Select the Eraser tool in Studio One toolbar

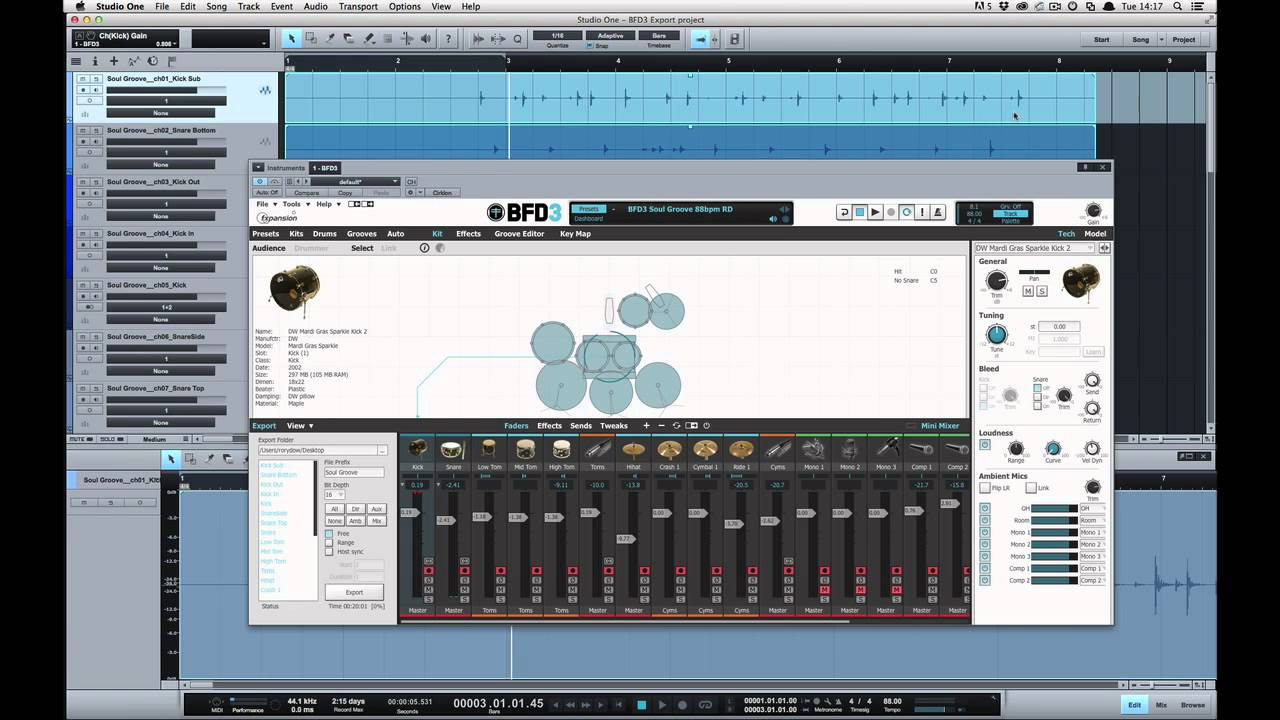click(x=349, y=39)
